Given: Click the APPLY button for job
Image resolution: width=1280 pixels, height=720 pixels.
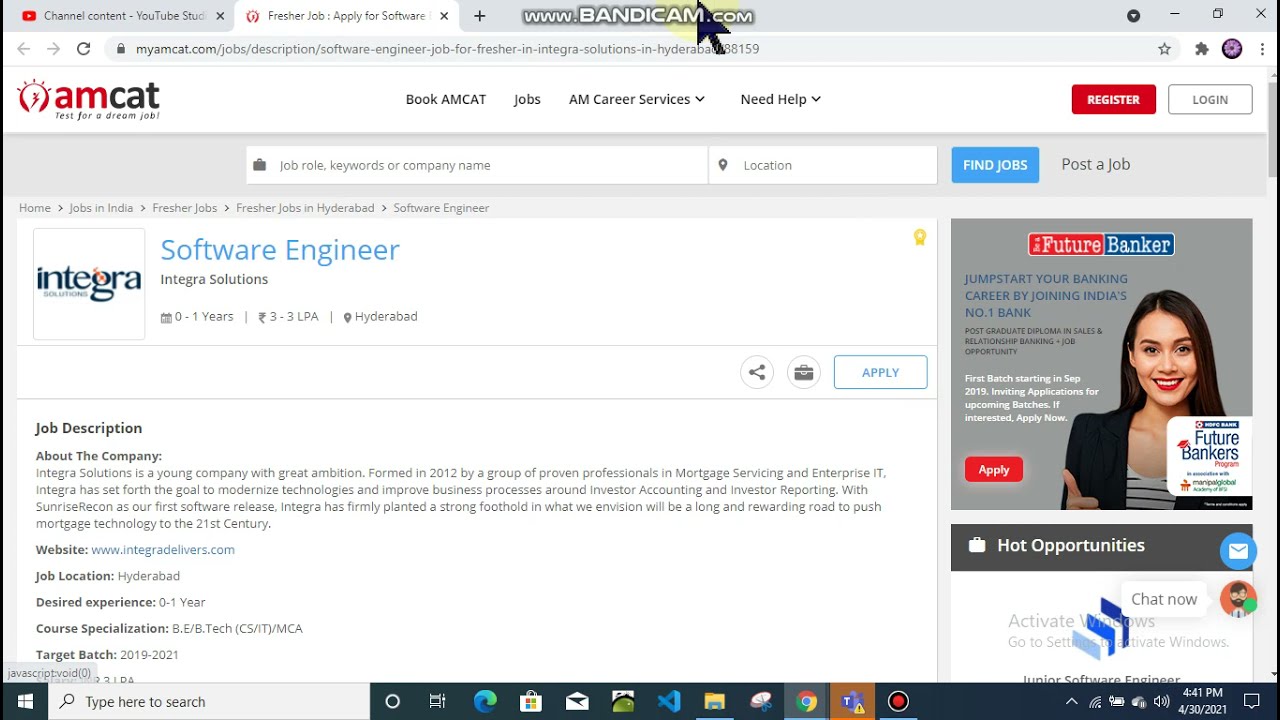Looking at the screenshot, I should tap(880, 372).
